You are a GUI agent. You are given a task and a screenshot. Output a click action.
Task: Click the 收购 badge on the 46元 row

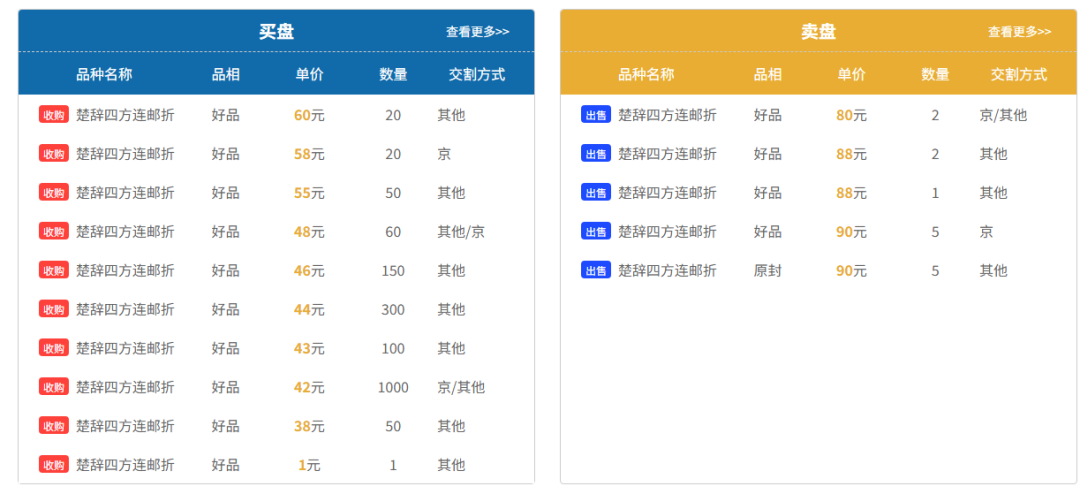pyautogui.click(x=54, y=271)
